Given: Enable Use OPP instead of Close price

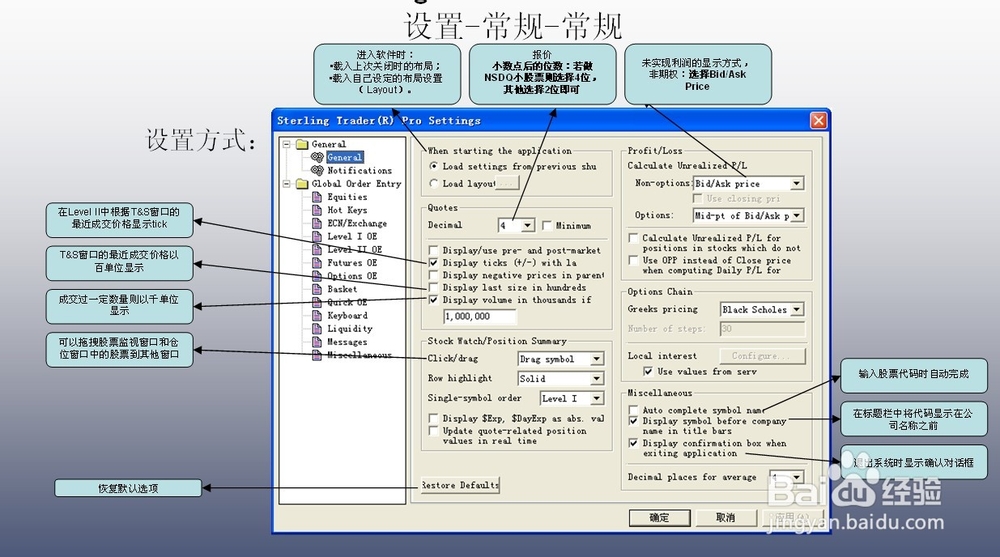Looking at the screenshot, I should tap(633, 260).
